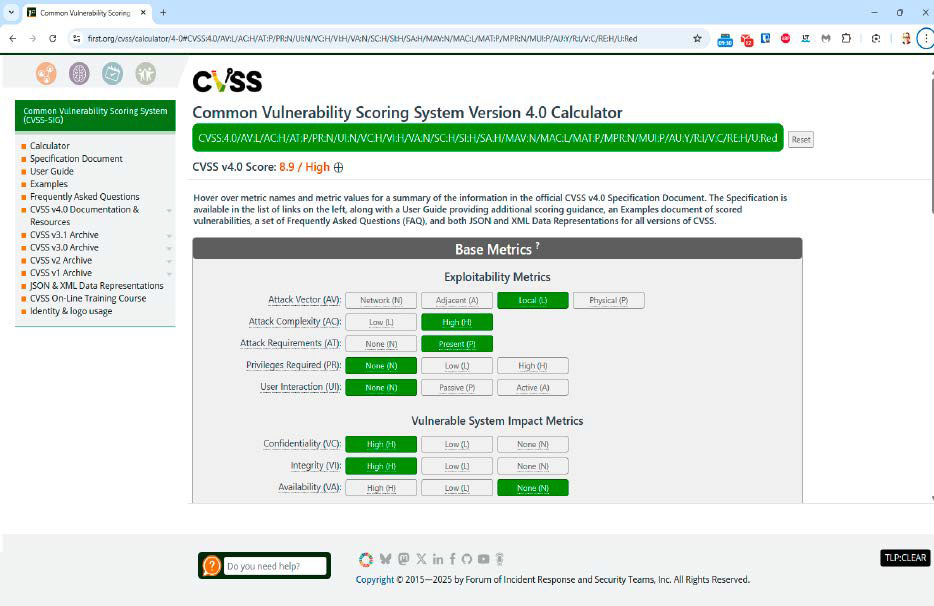Expand the CVSS v3.1 Archive submenu arrow

coord(169,236)
